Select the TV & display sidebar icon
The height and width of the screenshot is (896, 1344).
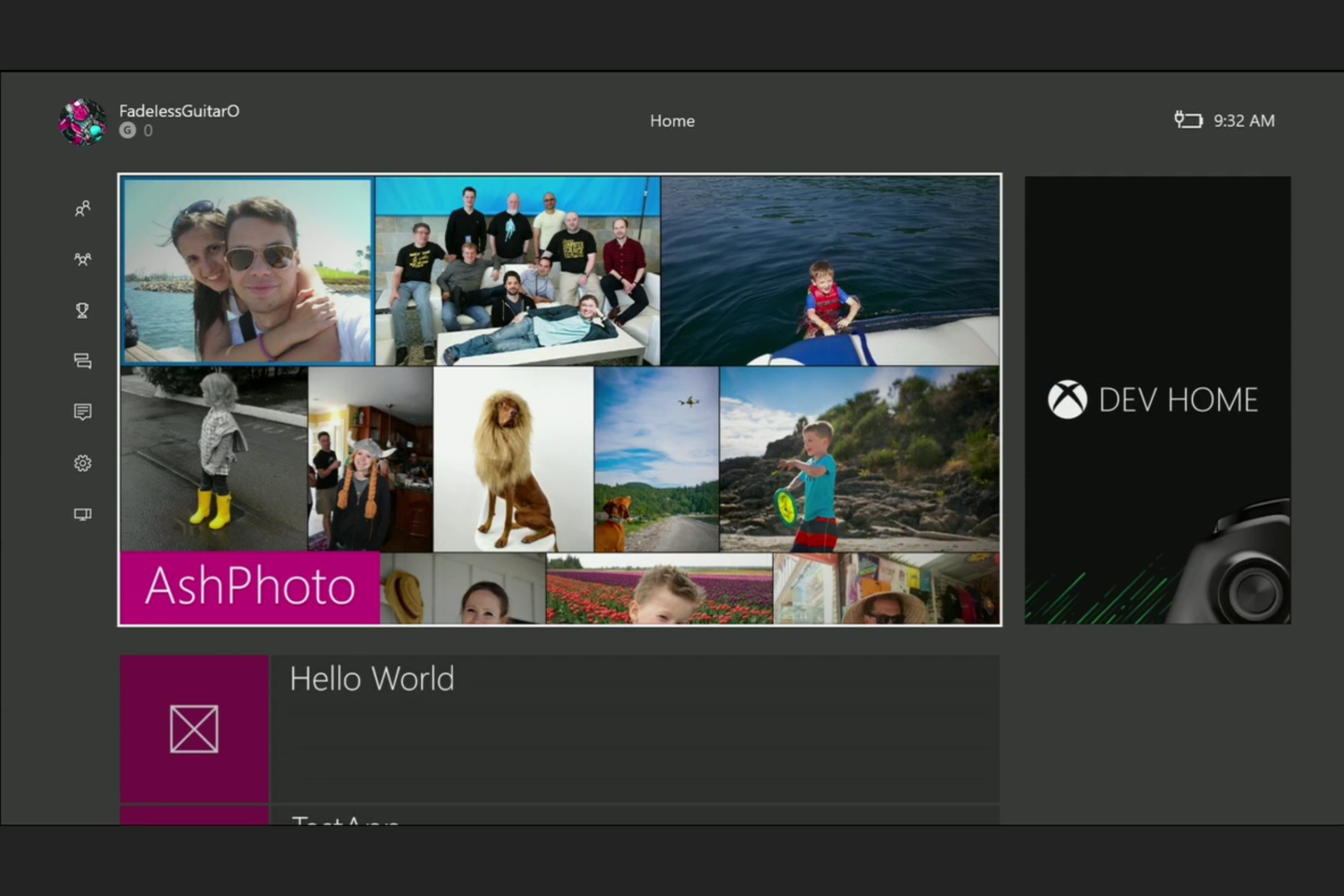coord(82,513)
